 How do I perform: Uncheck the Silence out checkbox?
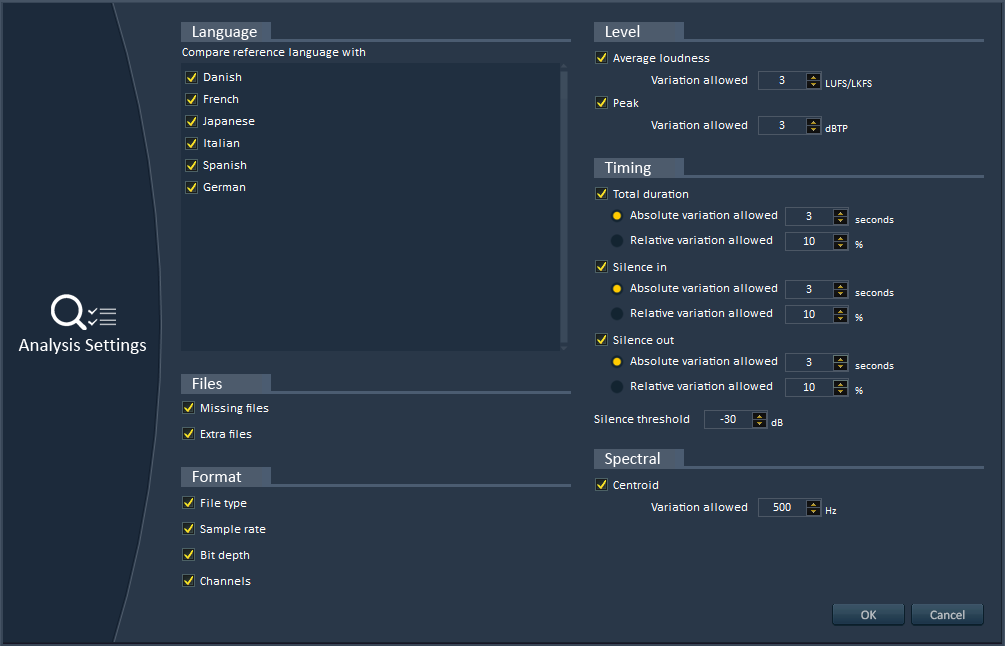[x=601, y=340]
